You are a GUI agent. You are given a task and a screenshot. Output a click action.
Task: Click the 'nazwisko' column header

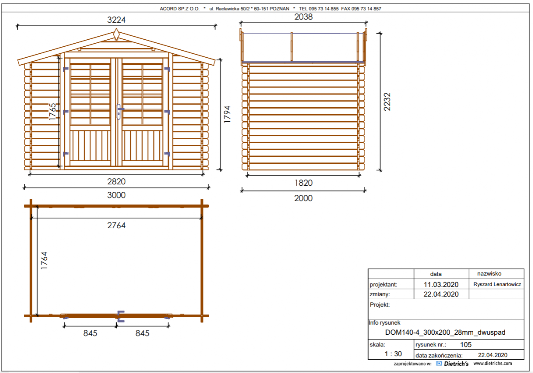pos(489,273)
